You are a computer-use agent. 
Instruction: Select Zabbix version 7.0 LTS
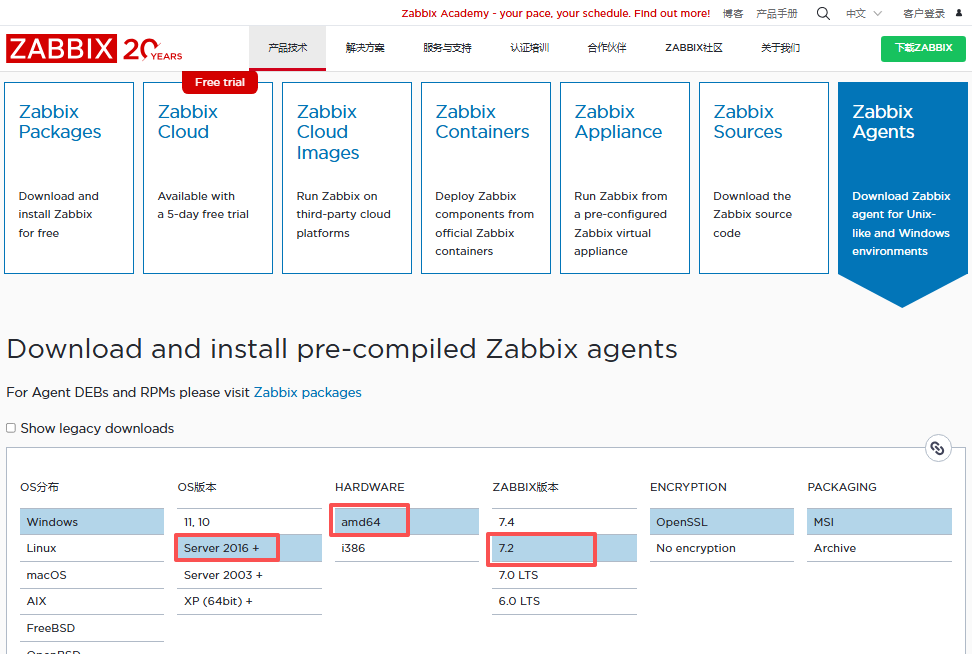pyautogui.click(x=519, y=575)
